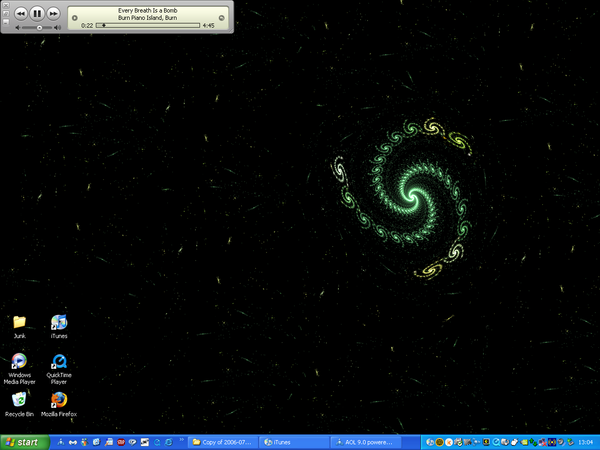Toggle the mini player size using the middle window button
Screen dimensions: 600x450
[x=6, y=14]
